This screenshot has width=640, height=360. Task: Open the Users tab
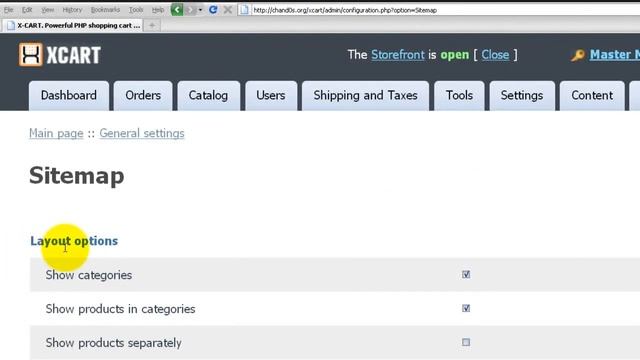pyautogui.click(x=271, y=96)
